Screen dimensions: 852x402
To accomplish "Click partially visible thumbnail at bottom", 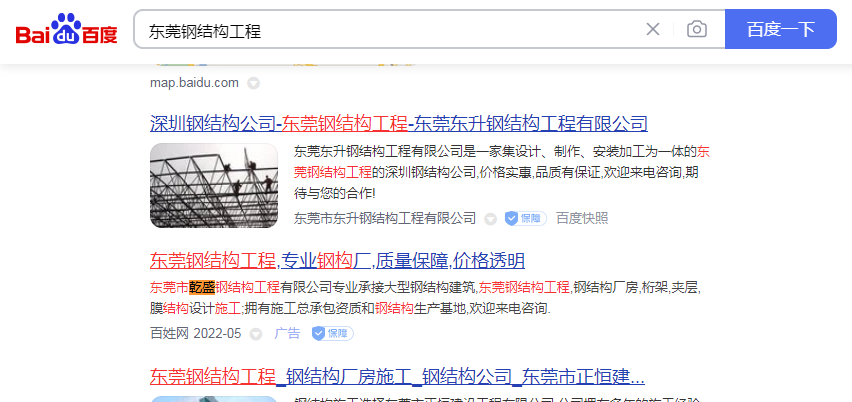I will click(x=214, y=399).
